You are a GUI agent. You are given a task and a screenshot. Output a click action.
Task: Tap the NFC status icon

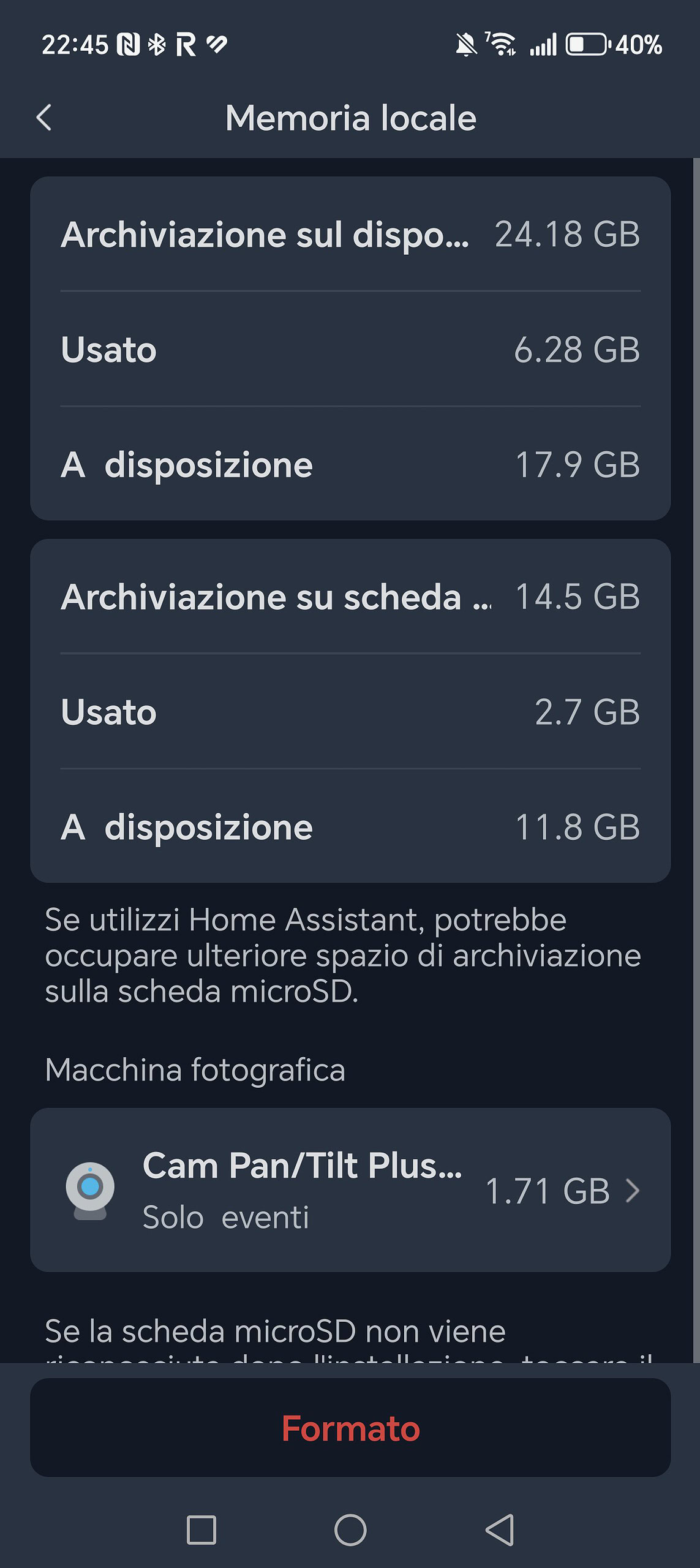pos(129,45)
